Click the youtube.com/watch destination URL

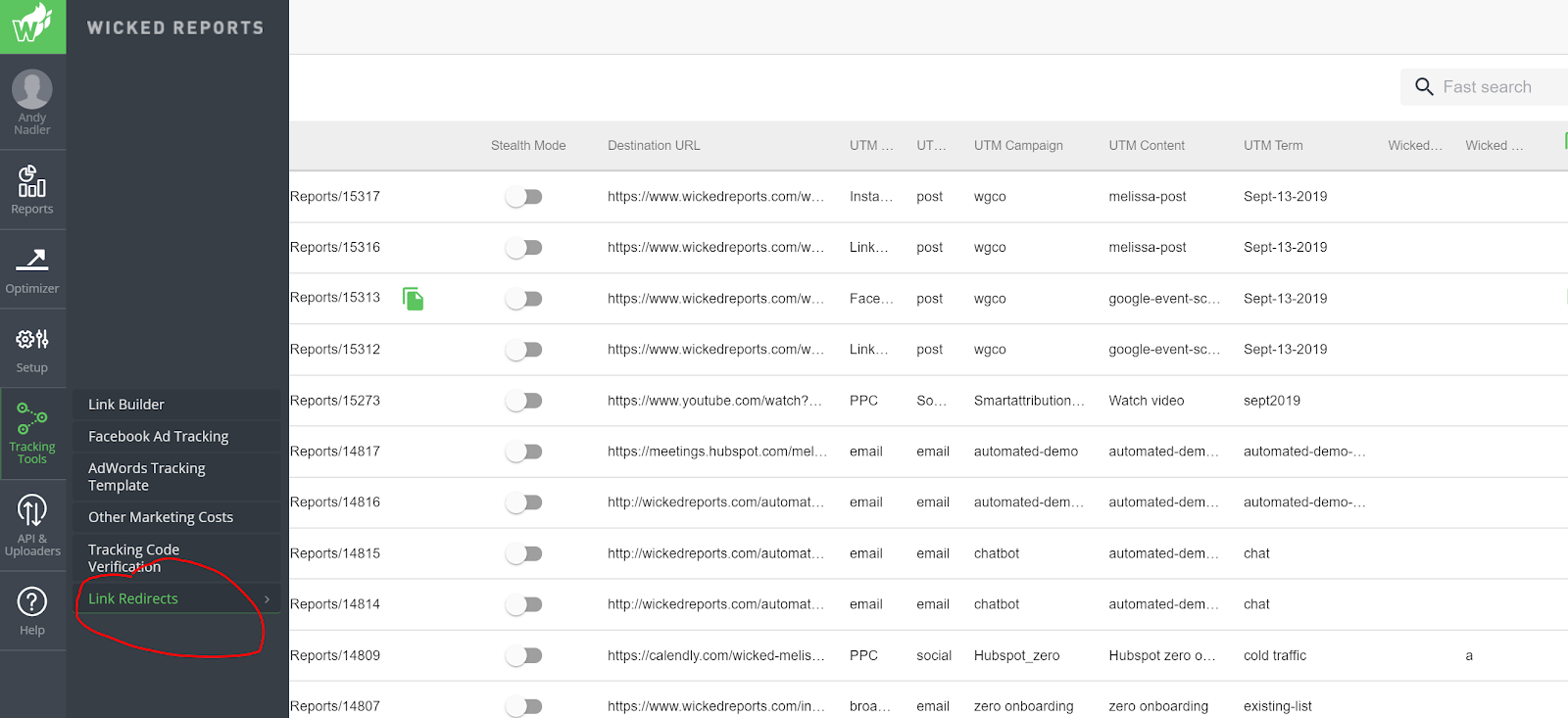click(714, 401)
